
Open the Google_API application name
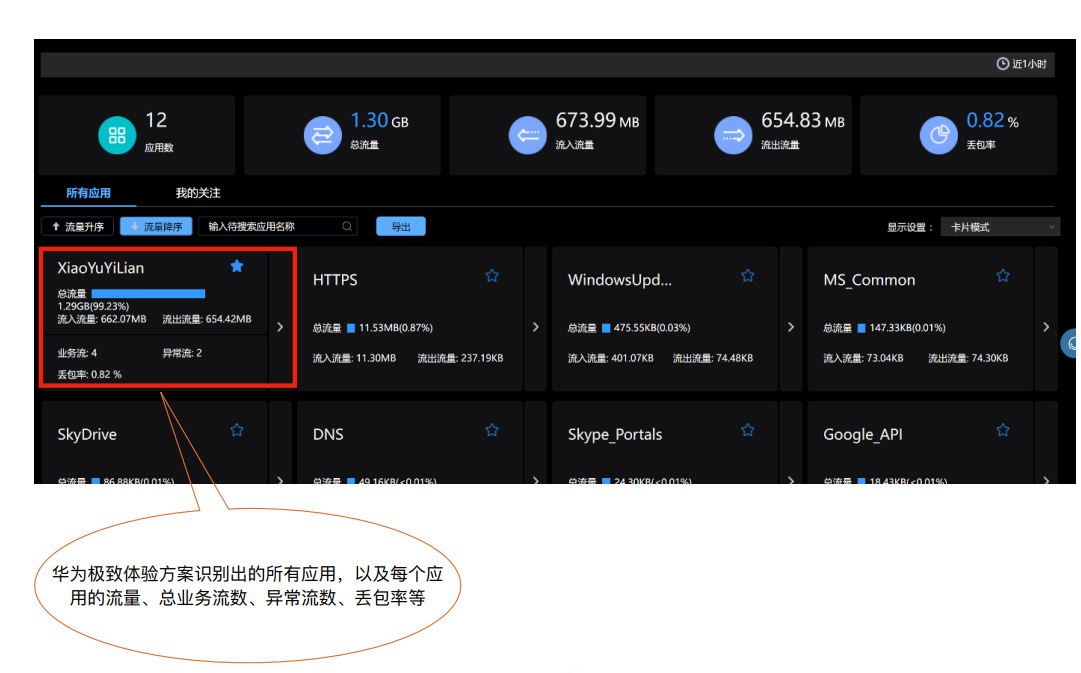(862, 434)
